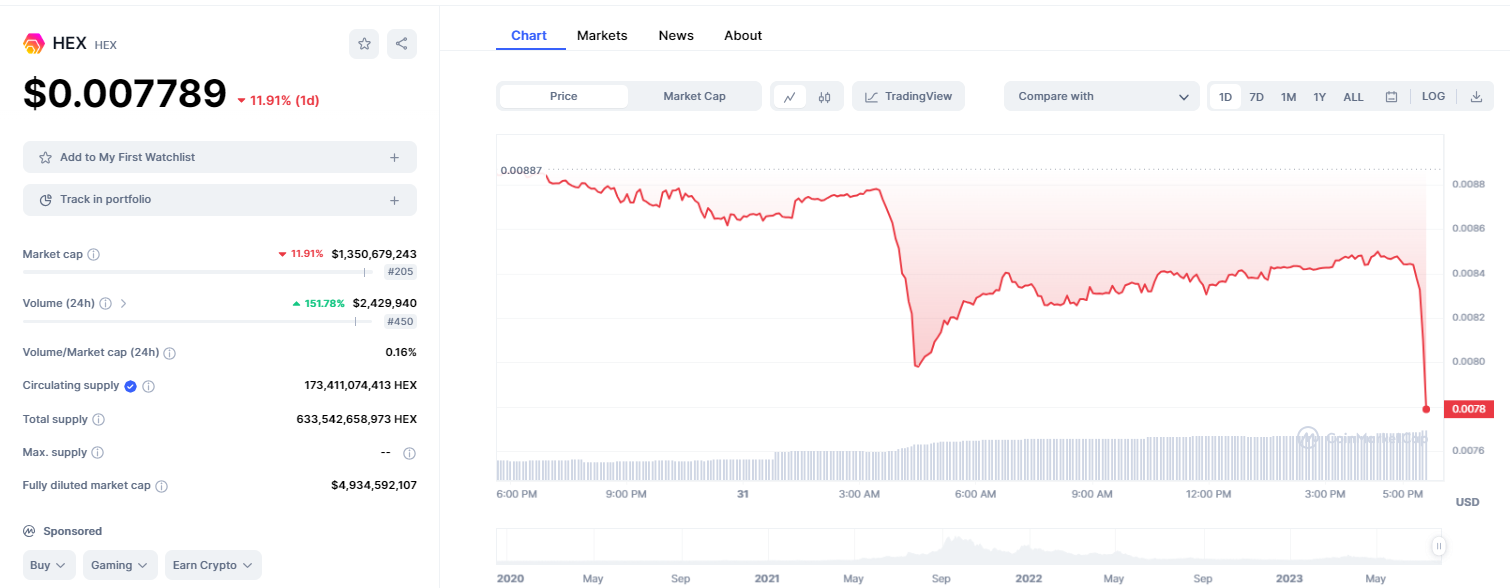The image size is (1510, 588).
Task: Click the share icon next to HEX
Action: click(402, 44)
